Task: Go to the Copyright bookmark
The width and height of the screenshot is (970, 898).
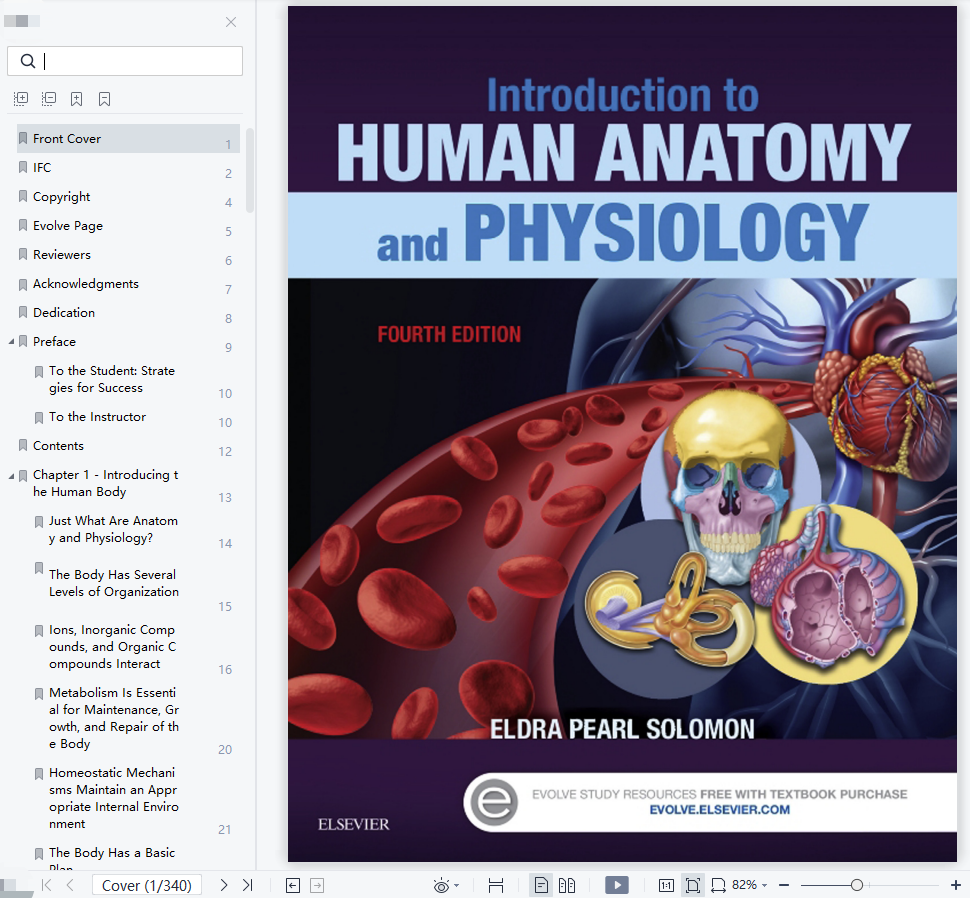Action: click(x=61, y=197)
